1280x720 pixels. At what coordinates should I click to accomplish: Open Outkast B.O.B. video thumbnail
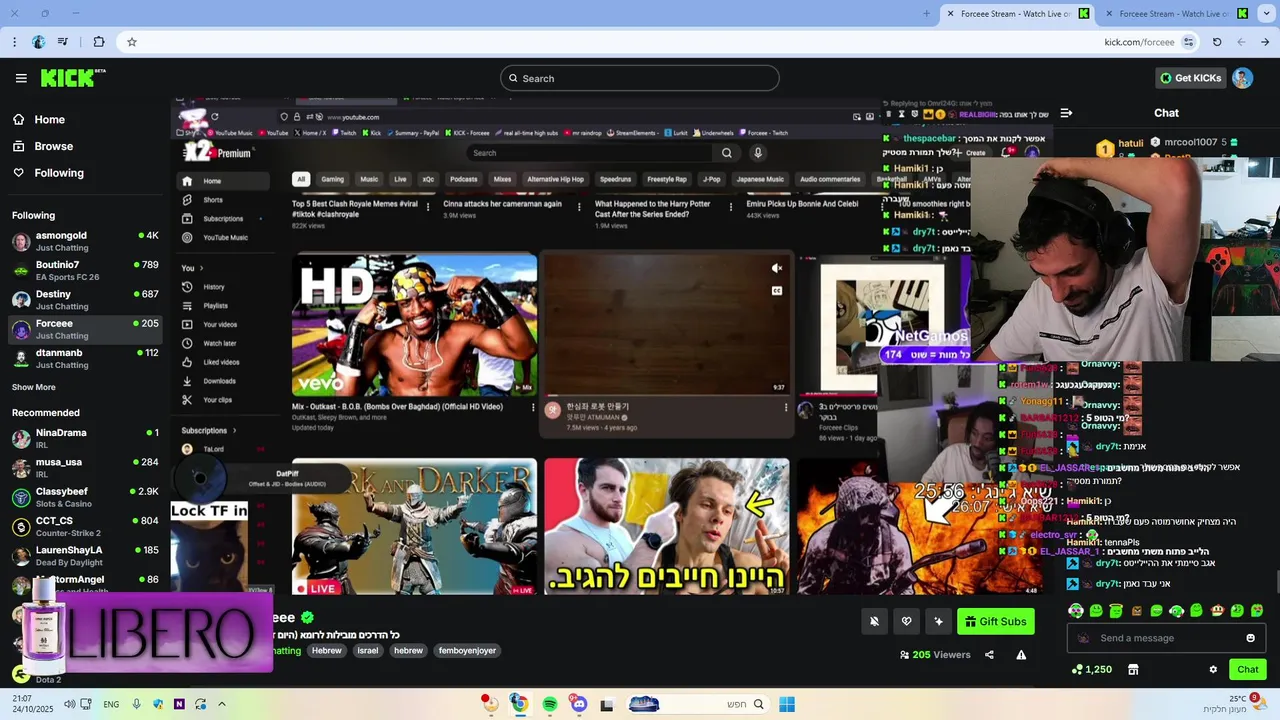pyautogui.click(x=414, y=325)
